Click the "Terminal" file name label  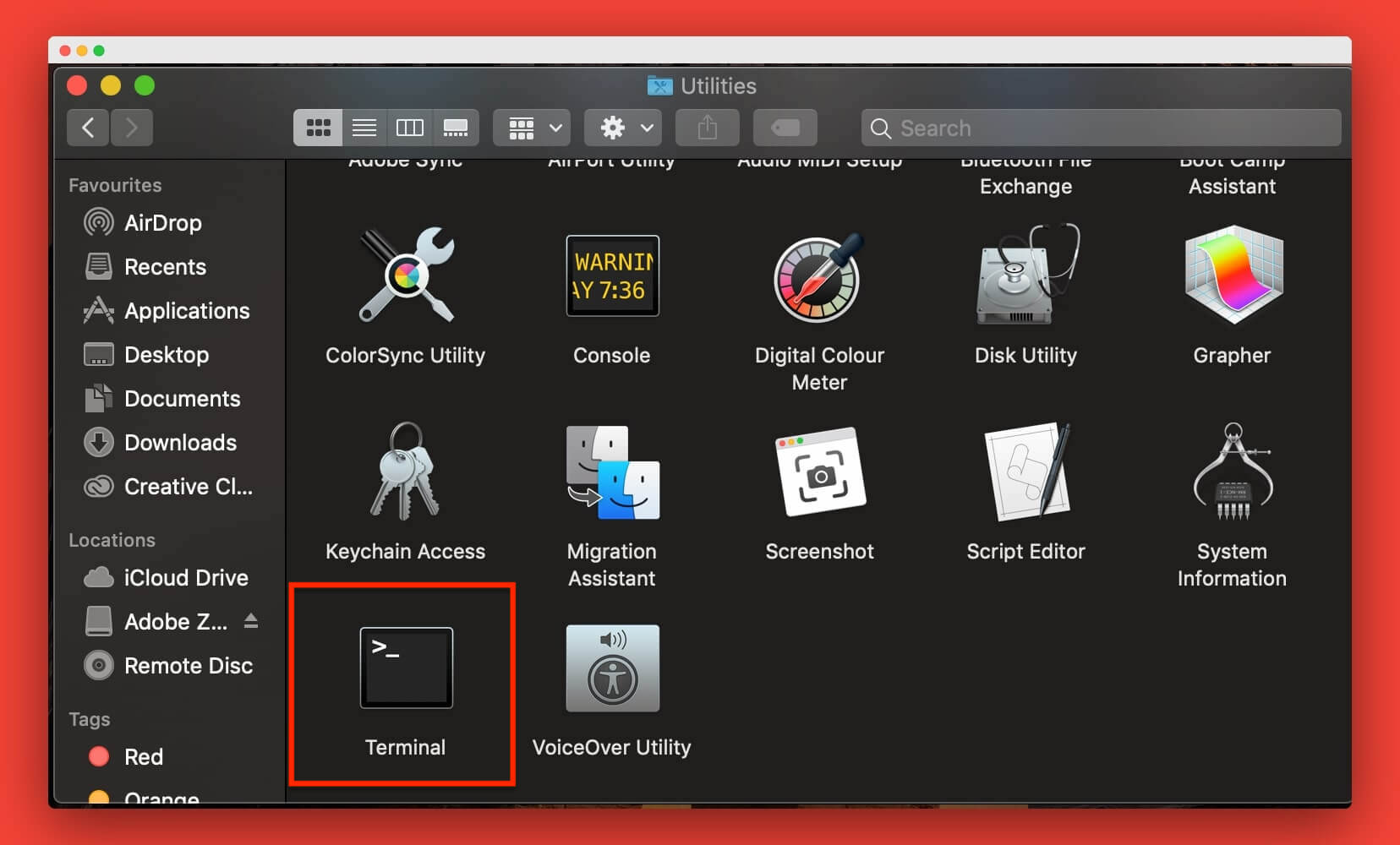pyautogui.click(x=406, y=747)
